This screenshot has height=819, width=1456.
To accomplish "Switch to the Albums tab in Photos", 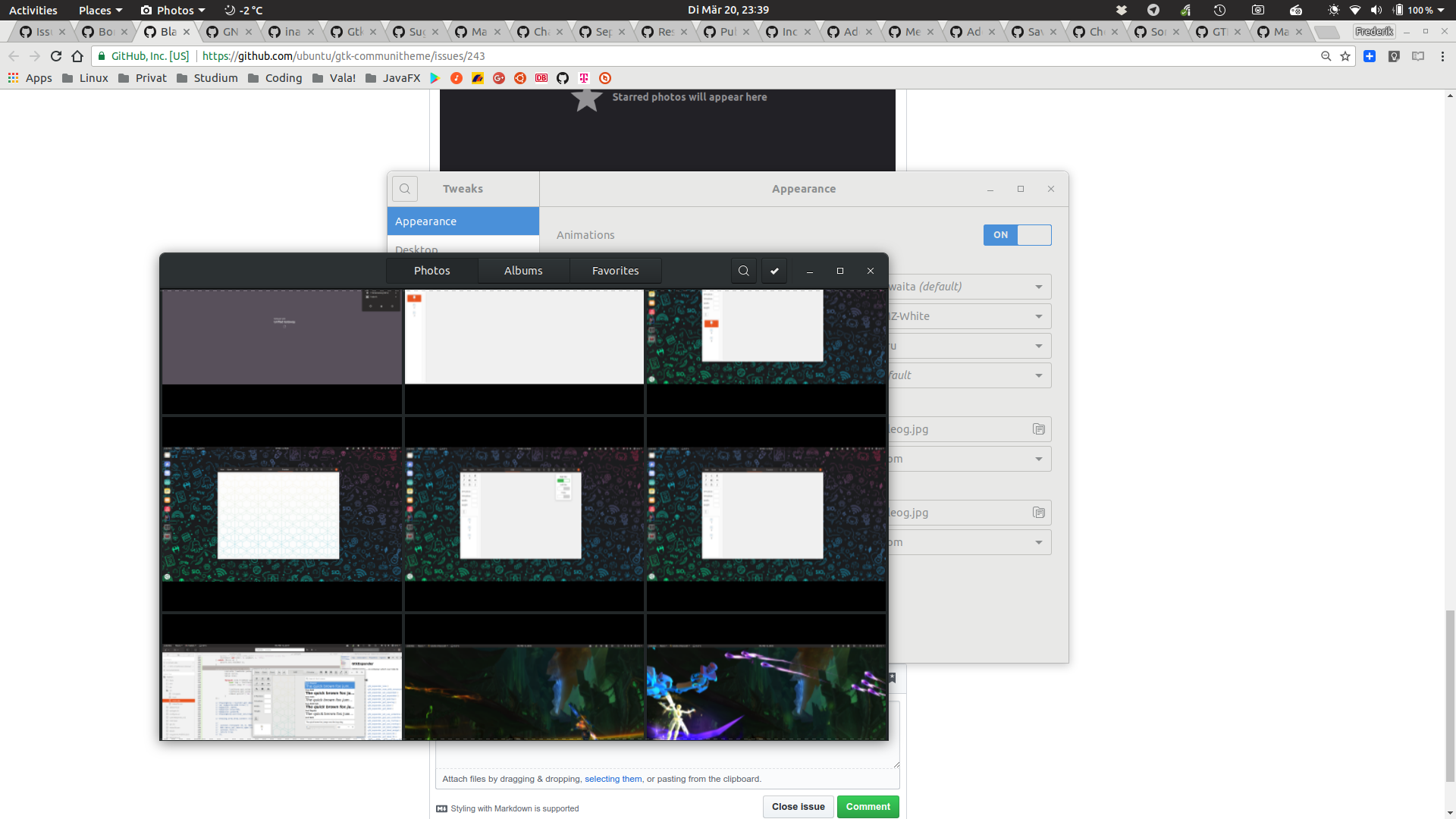I will pyautogui.click(x=523, y=271).
